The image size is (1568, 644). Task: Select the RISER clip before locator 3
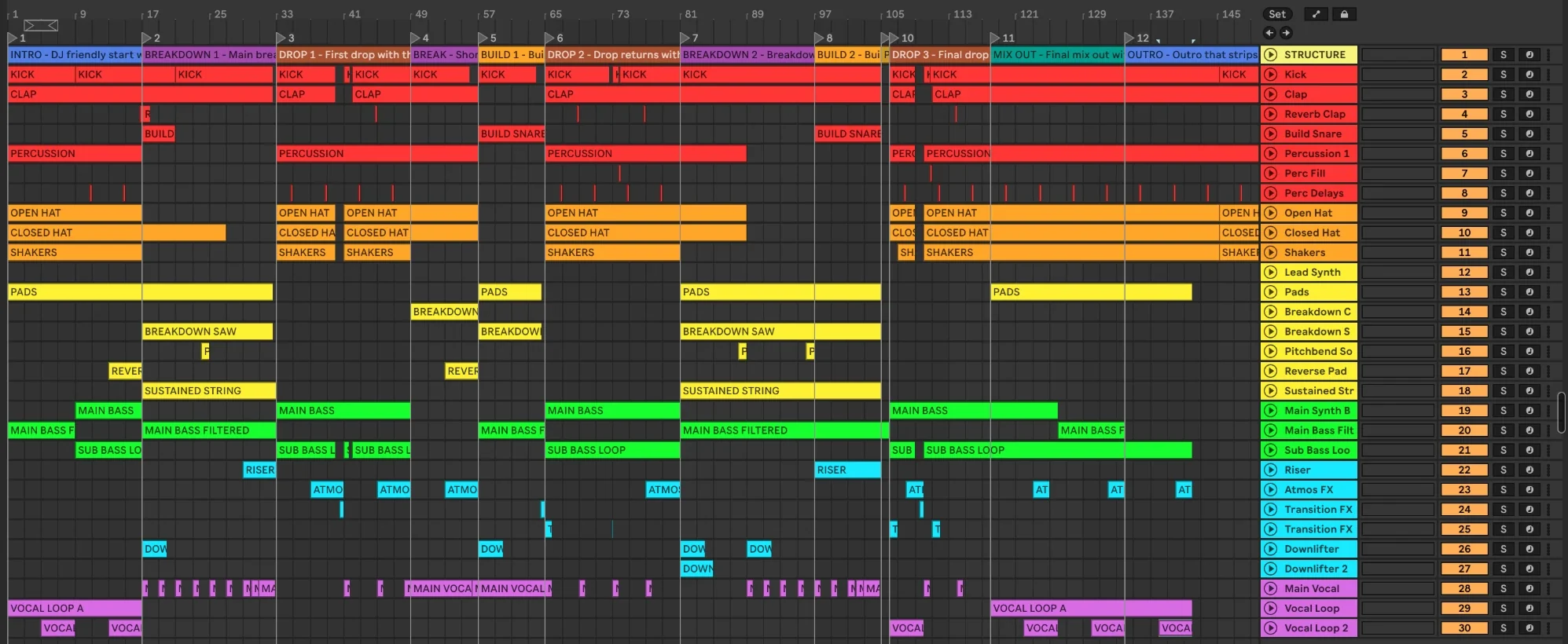pos(259,470)
